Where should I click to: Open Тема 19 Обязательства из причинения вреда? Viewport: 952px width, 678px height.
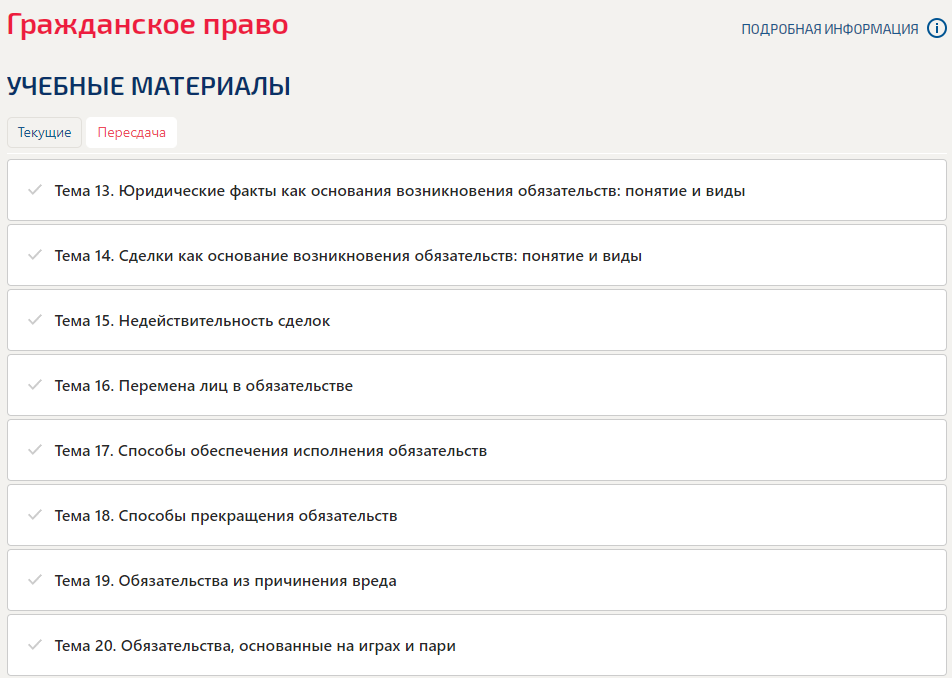pos(225,580)
